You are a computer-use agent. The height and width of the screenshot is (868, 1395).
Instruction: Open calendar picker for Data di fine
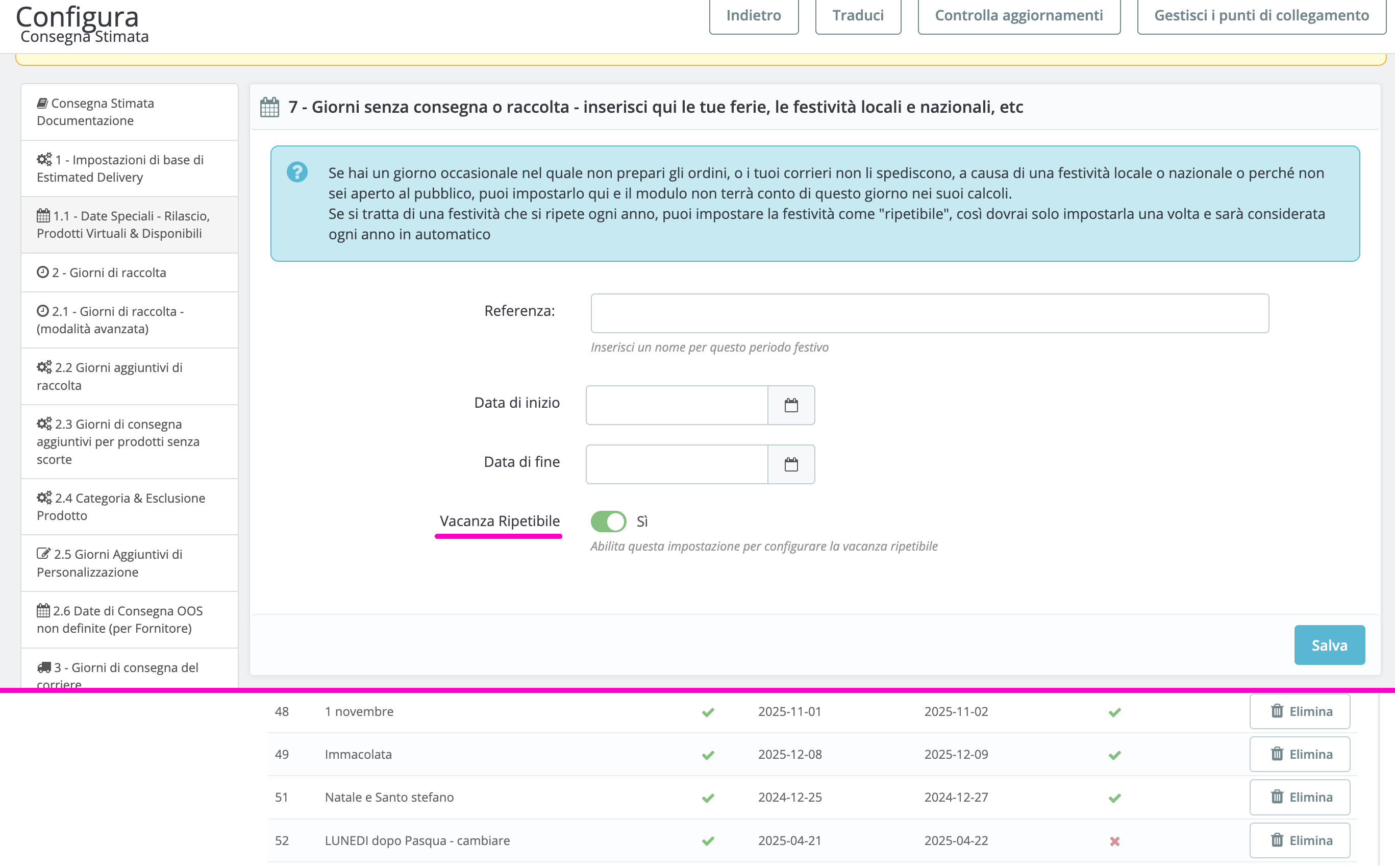(791, 464)
